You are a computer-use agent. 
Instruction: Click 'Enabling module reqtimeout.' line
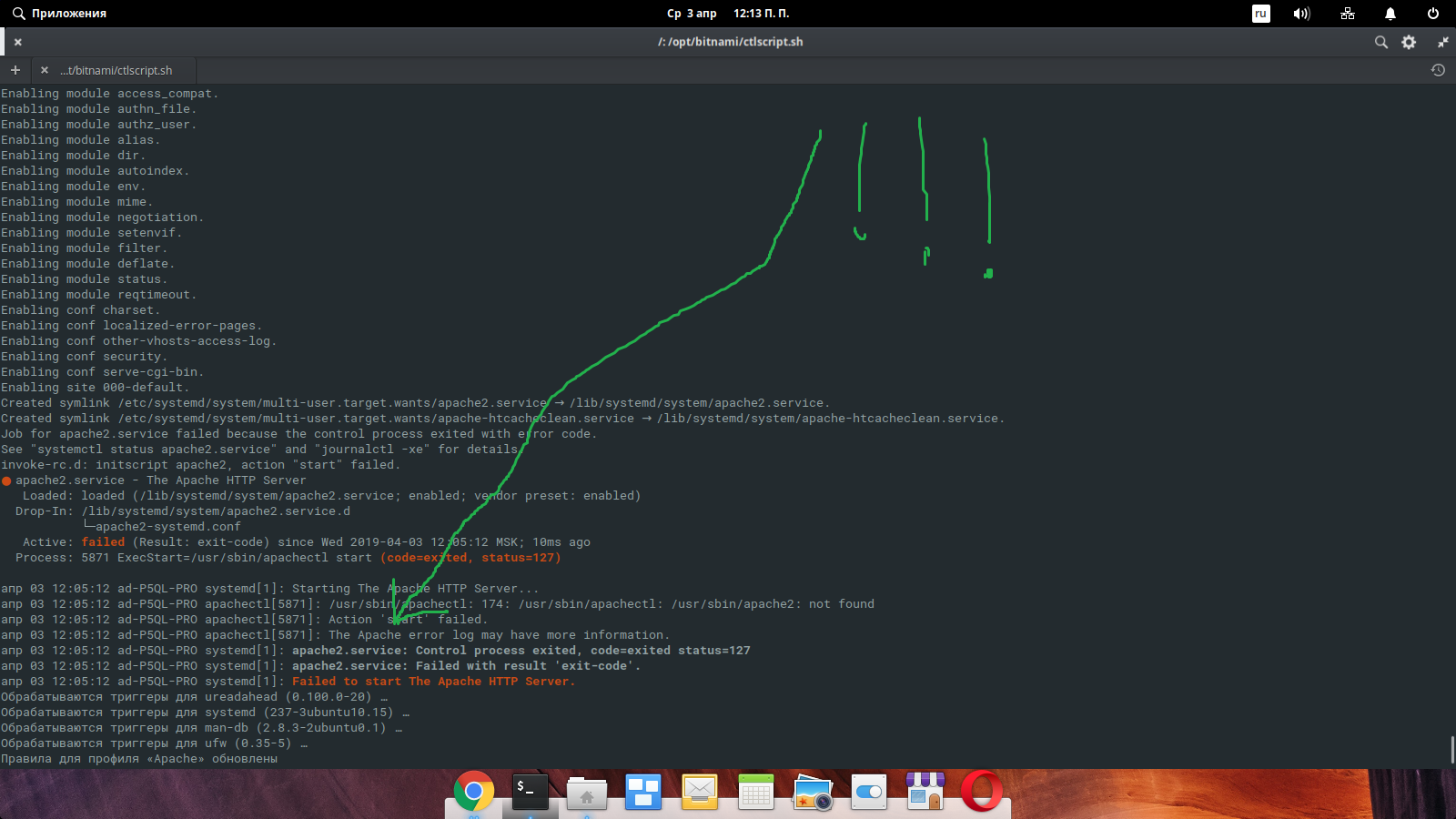(98, 295)
